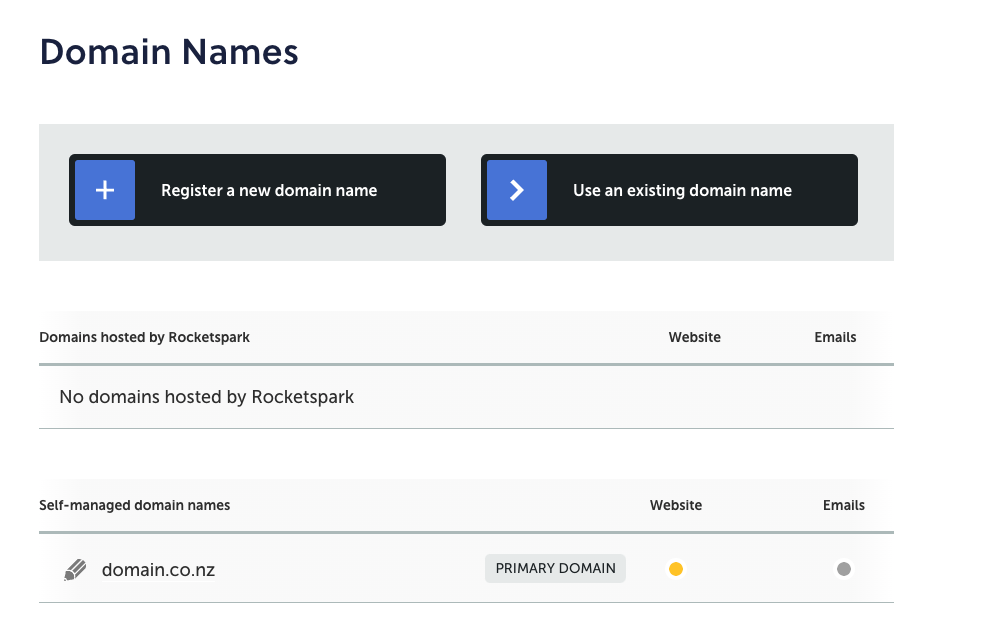Screen dimensions: 1008x630
Task: Click the pencil edit icon beside domain.co.nz
Action: pyautogui.click(x=75, y=570)
